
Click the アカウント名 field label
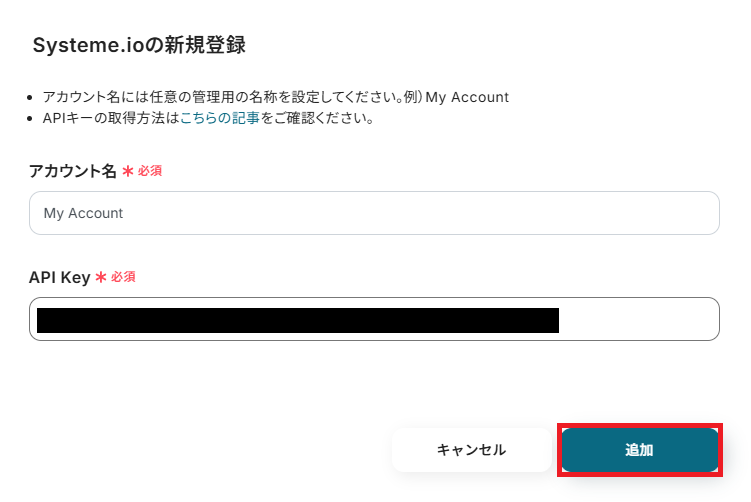click(x=73, y=171)
